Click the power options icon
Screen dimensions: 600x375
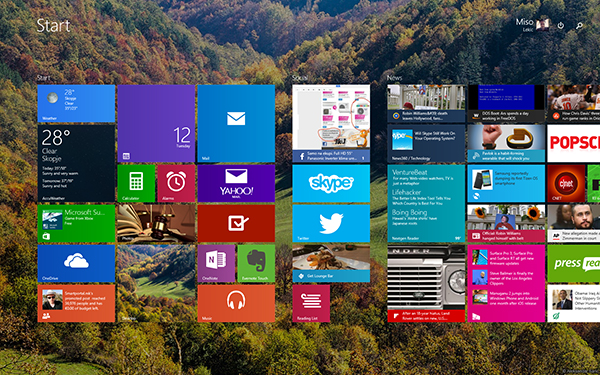pos(561,26)
